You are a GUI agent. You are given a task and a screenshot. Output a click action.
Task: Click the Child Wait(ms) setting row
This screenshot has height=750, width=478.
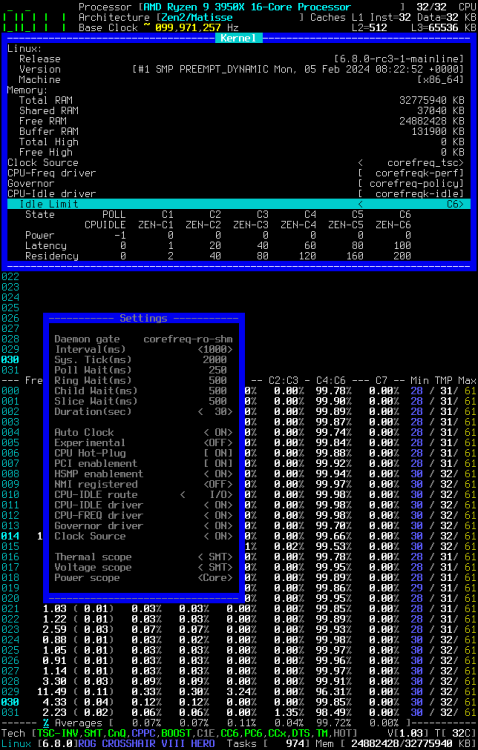click(144, 391)
